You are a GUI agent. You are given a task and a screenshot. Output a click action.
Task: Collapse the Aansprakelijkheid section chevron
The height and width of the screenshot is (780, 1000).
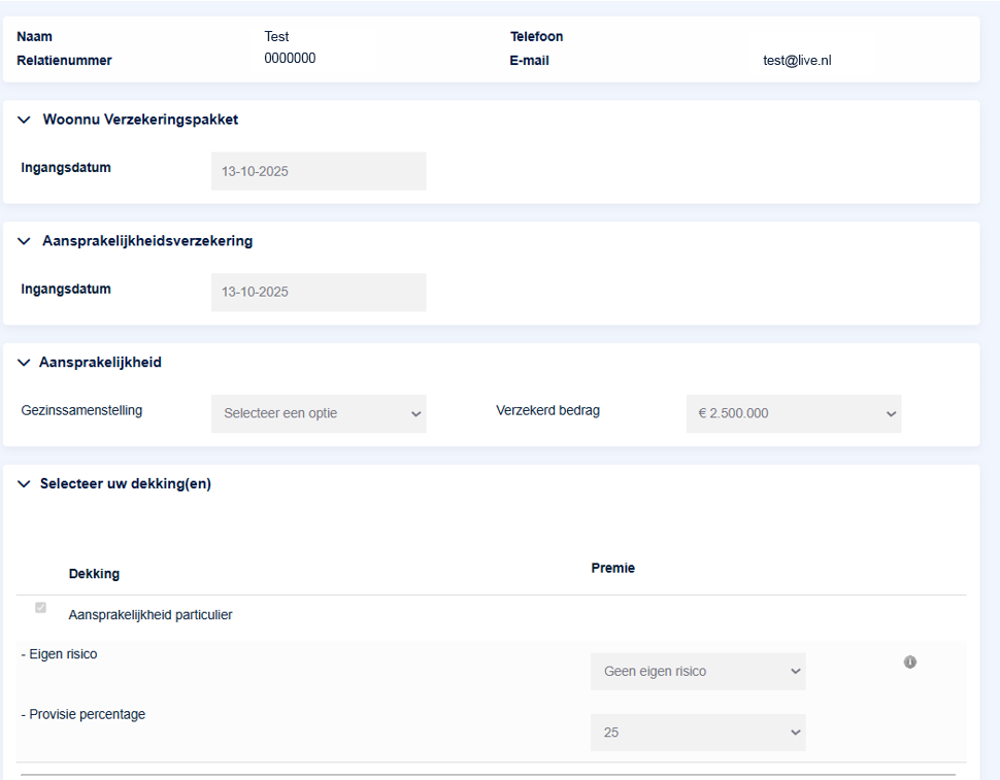[x=25, y=363]
